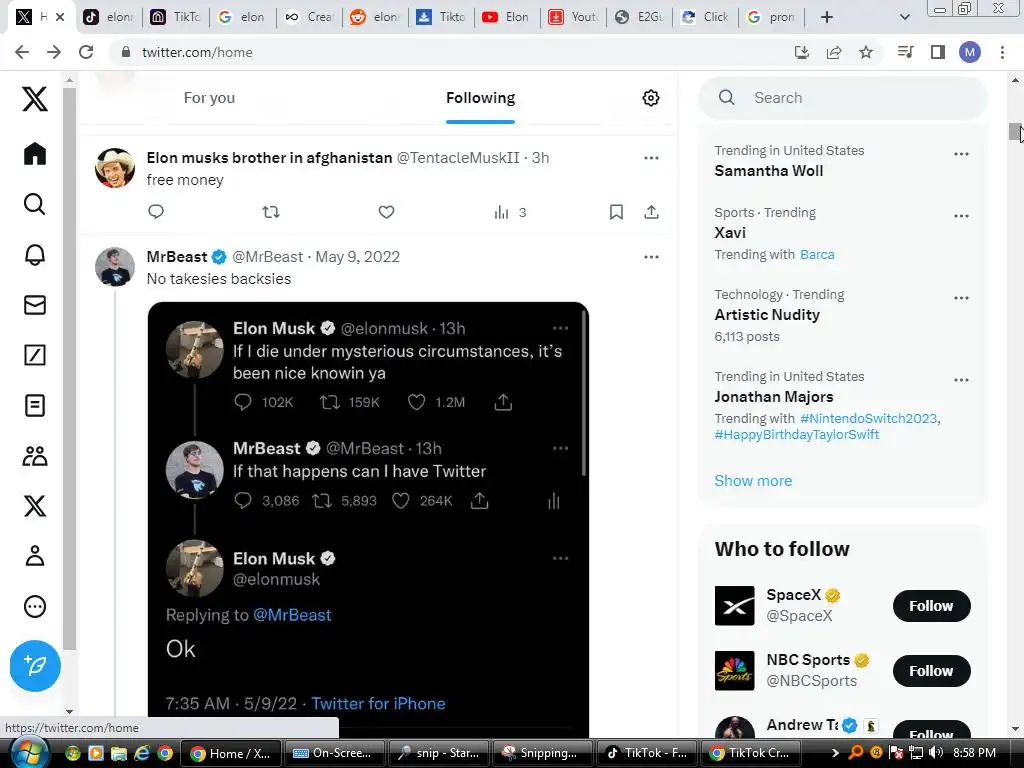The height and width of the screenshot is (768, 1024).
Task: Follow SpaceX account
Action: pyautogui.click(x=931, y=606)
